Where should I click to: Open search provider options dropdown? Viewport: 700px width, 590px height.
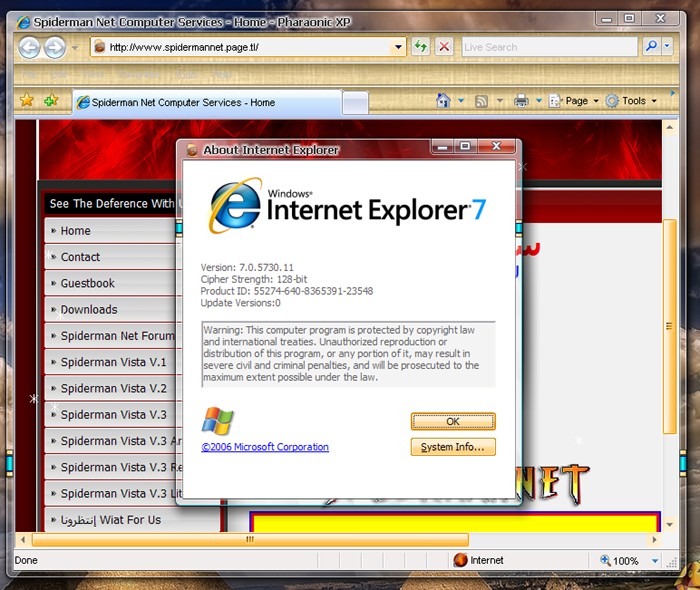(667, 46)
